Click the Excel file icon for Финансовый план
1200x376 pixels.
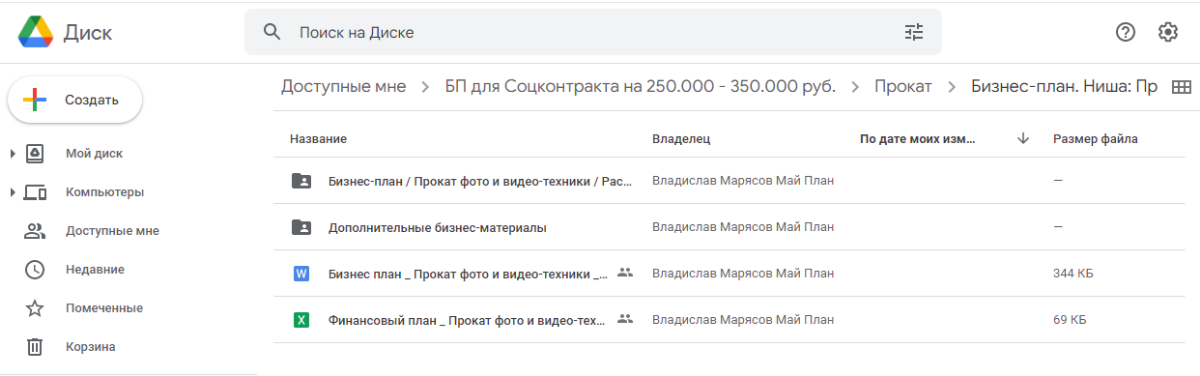coord(301,320)
